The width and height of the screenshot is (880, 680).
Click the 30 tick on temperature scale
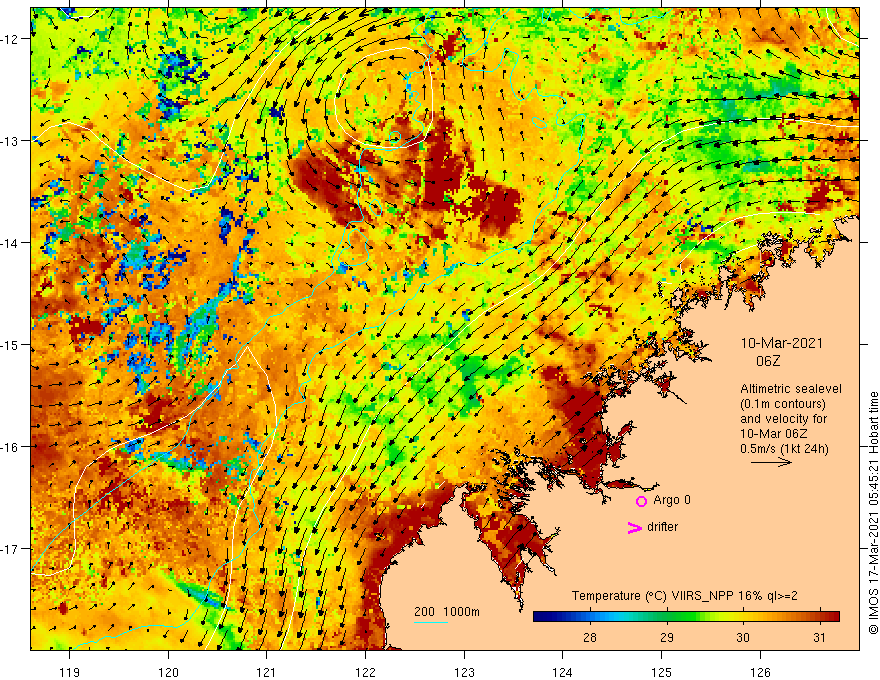pyautogui.click(x=742, y=637)
